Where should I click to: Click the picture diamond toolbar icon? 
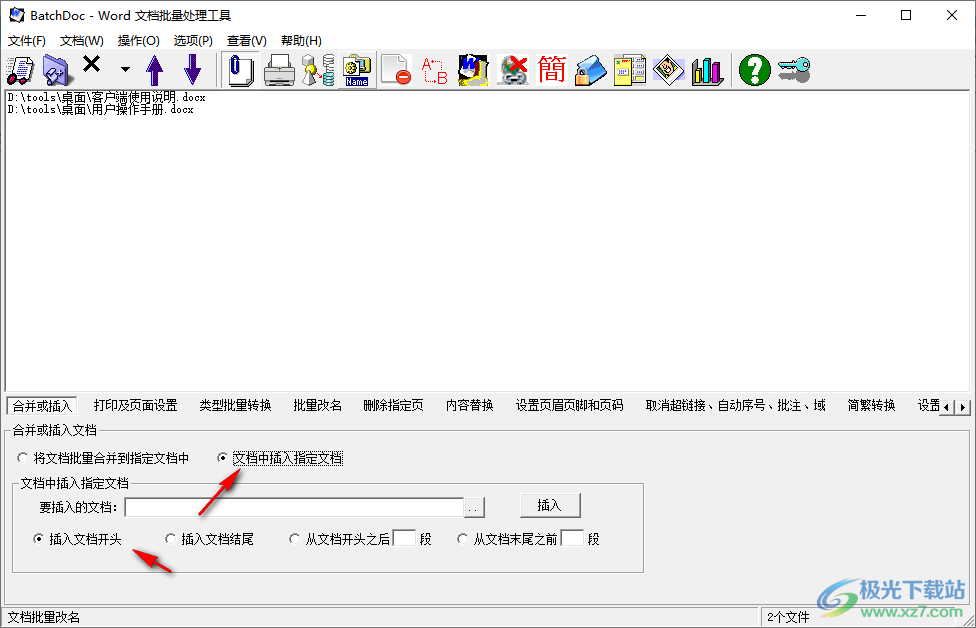669,70
